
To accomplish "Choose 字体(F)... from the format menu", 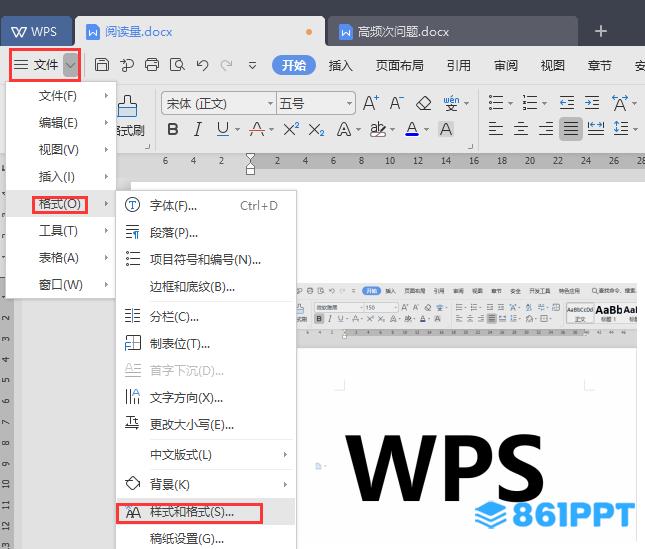I will pyautogui.click(x=206, y=205).
